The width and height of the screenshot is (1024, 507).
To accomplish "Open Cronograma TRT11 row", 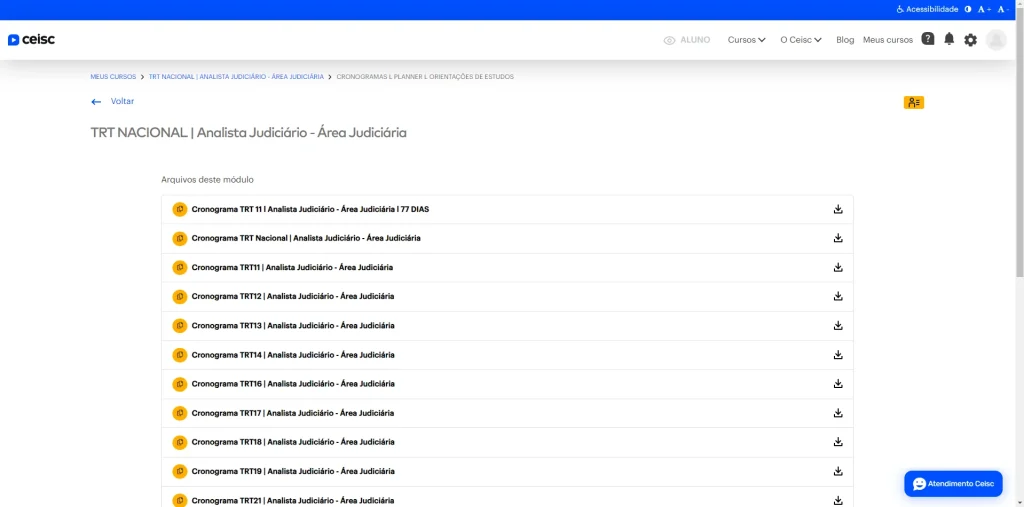I will (507, 268).
